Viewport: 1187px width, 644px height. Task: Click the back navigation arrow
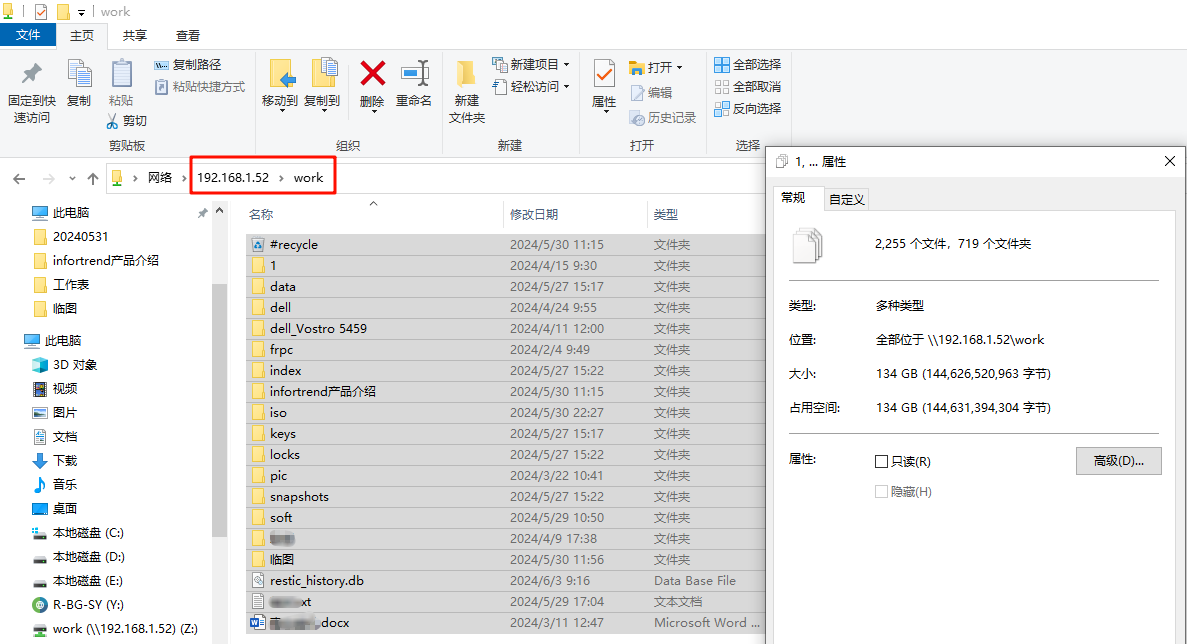[20, 177]
